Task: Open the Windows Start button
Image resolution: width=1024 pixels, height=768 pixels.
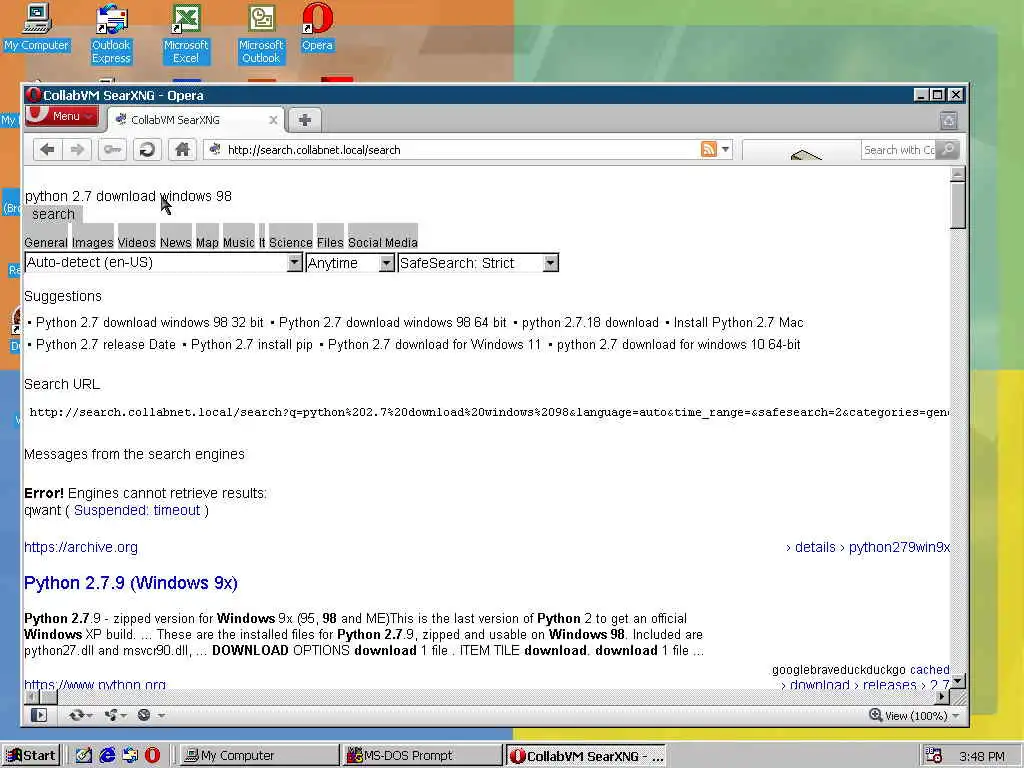Action: [31, 756]
